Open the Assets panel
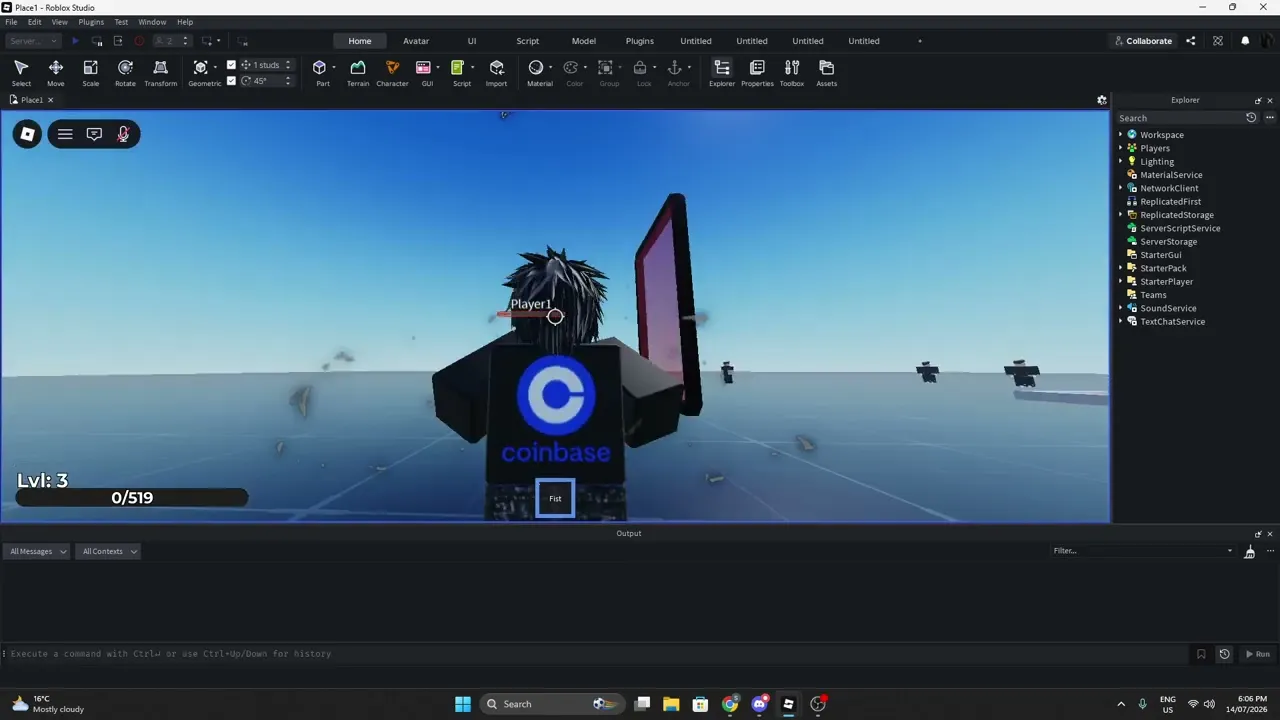 pyautogui.click(x=826, y=72)
